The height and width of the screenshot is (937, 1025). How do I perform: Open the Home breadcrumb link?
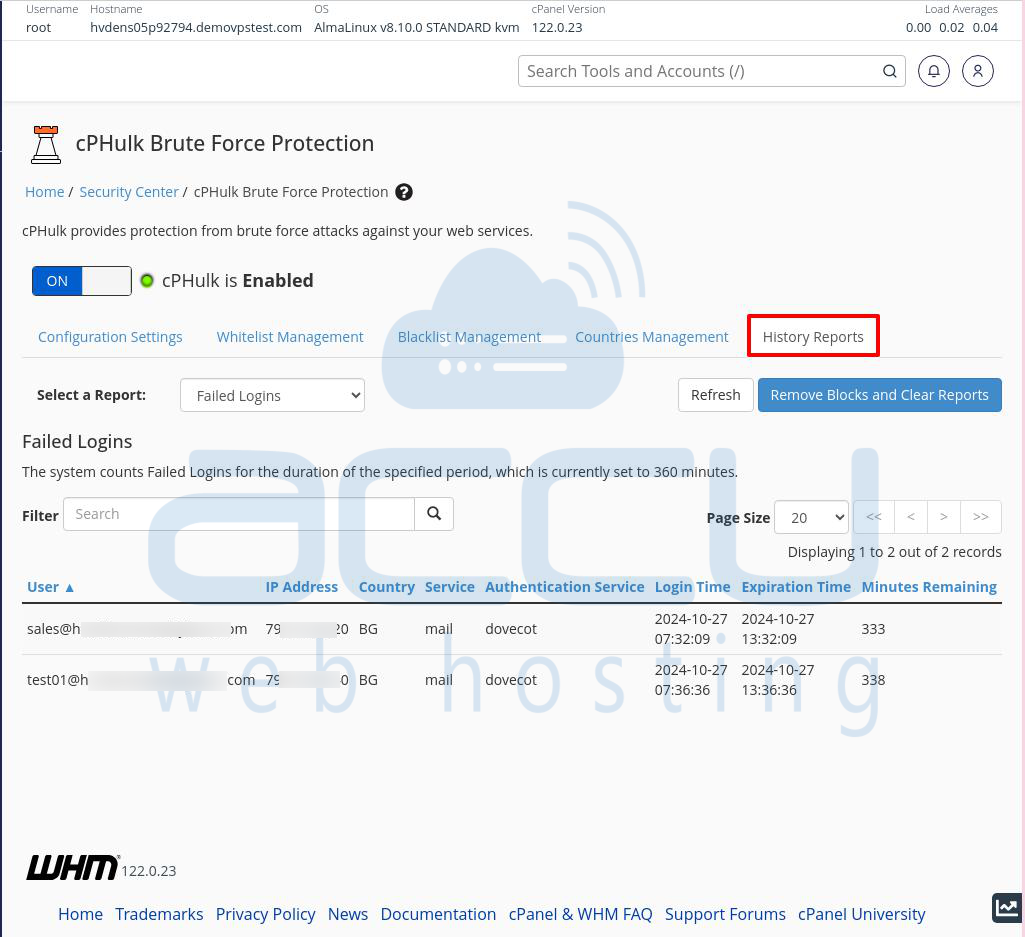[x=44, y=192]
